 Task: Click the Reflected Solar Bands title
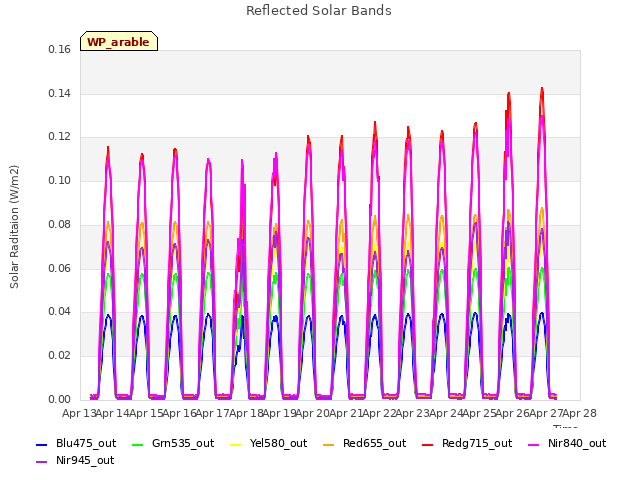click(x=319, y=11)
